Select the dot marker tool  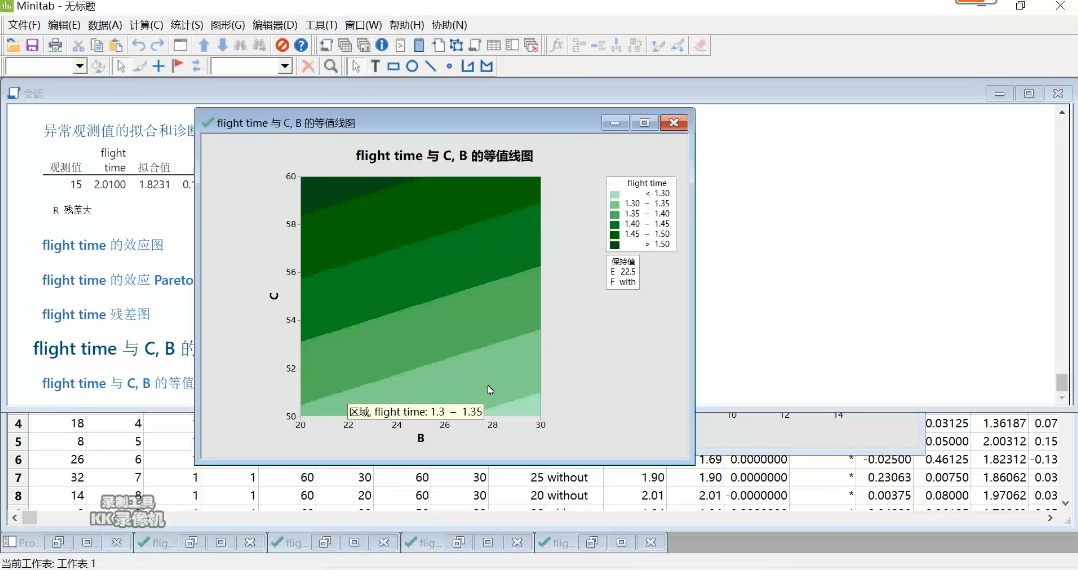pyautogui.click(x=449, y=66)
